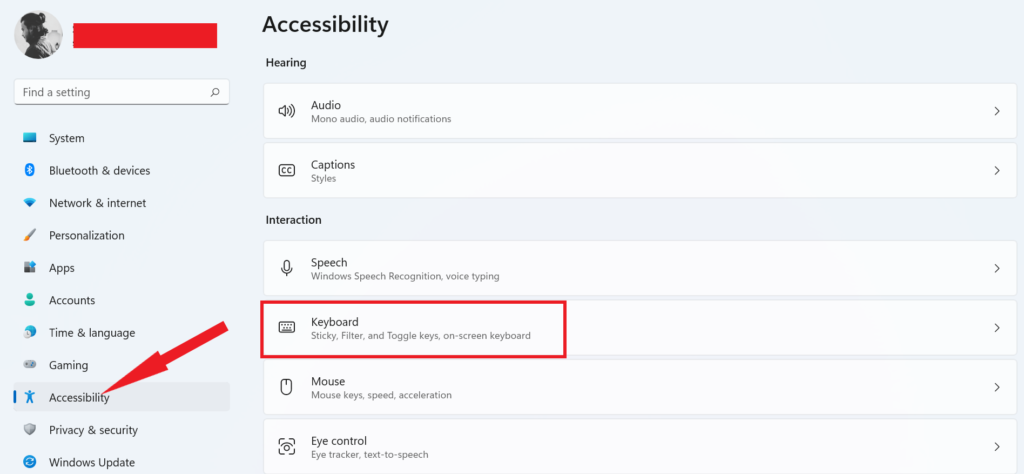This screenshot has width=1024, height=474.
Task: Select Personalization in the sidebar
Action: tap(121, 235)
